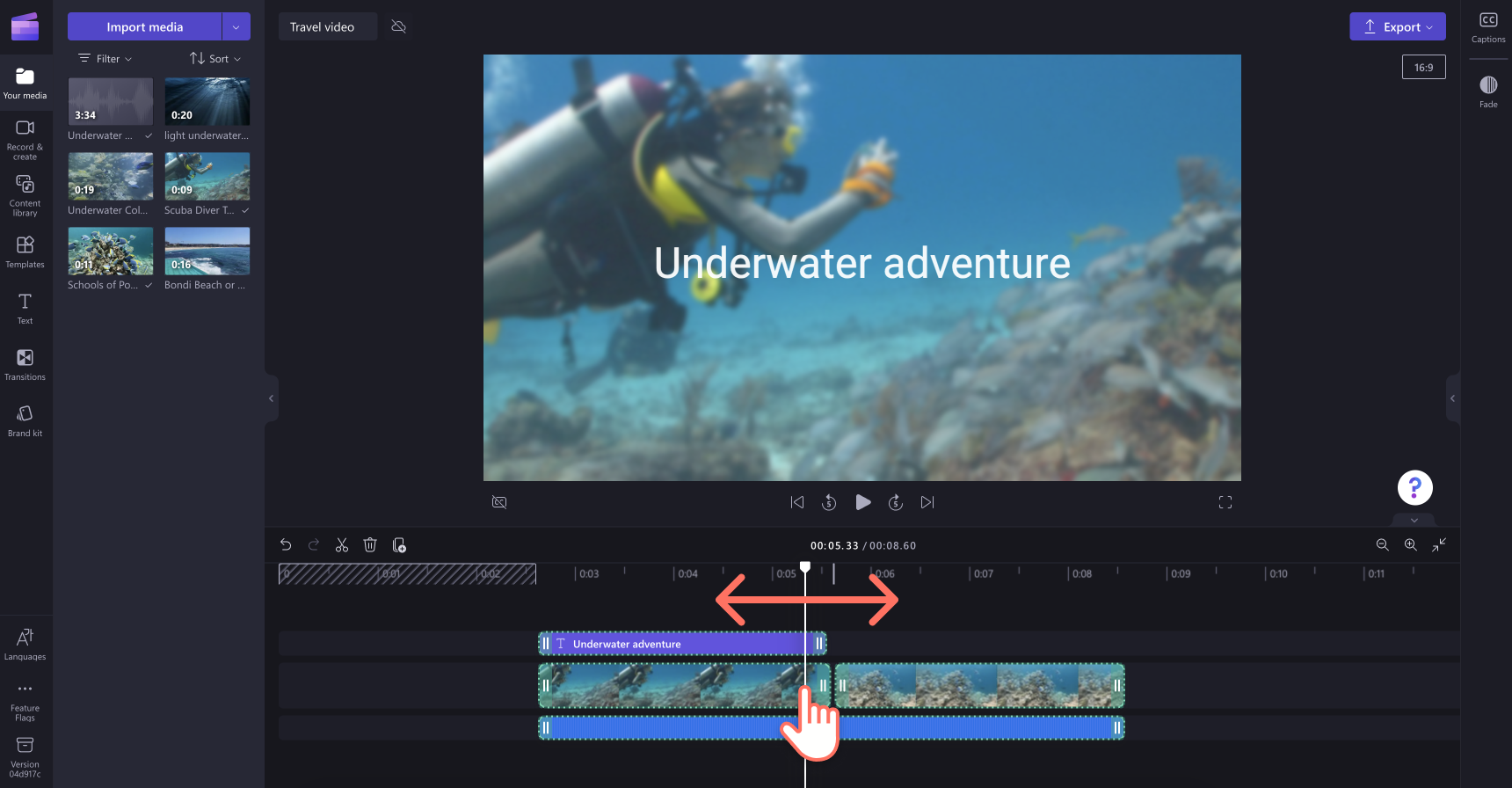
Task: Click the 0:07 mark on timeline ruler
Action: click(984, 573)
